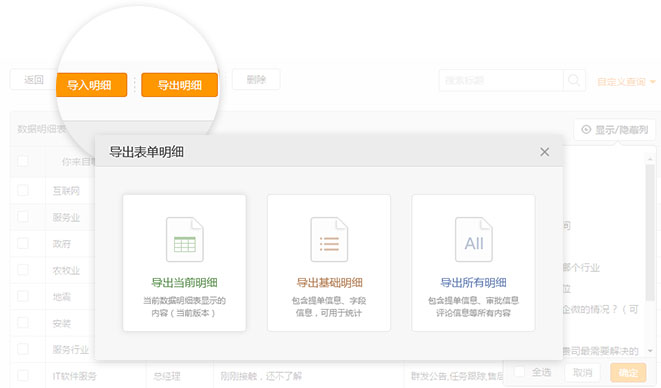Focus the search input field
Image resolution: width=661 pixels, height=388 pixels.
[501, 80]
